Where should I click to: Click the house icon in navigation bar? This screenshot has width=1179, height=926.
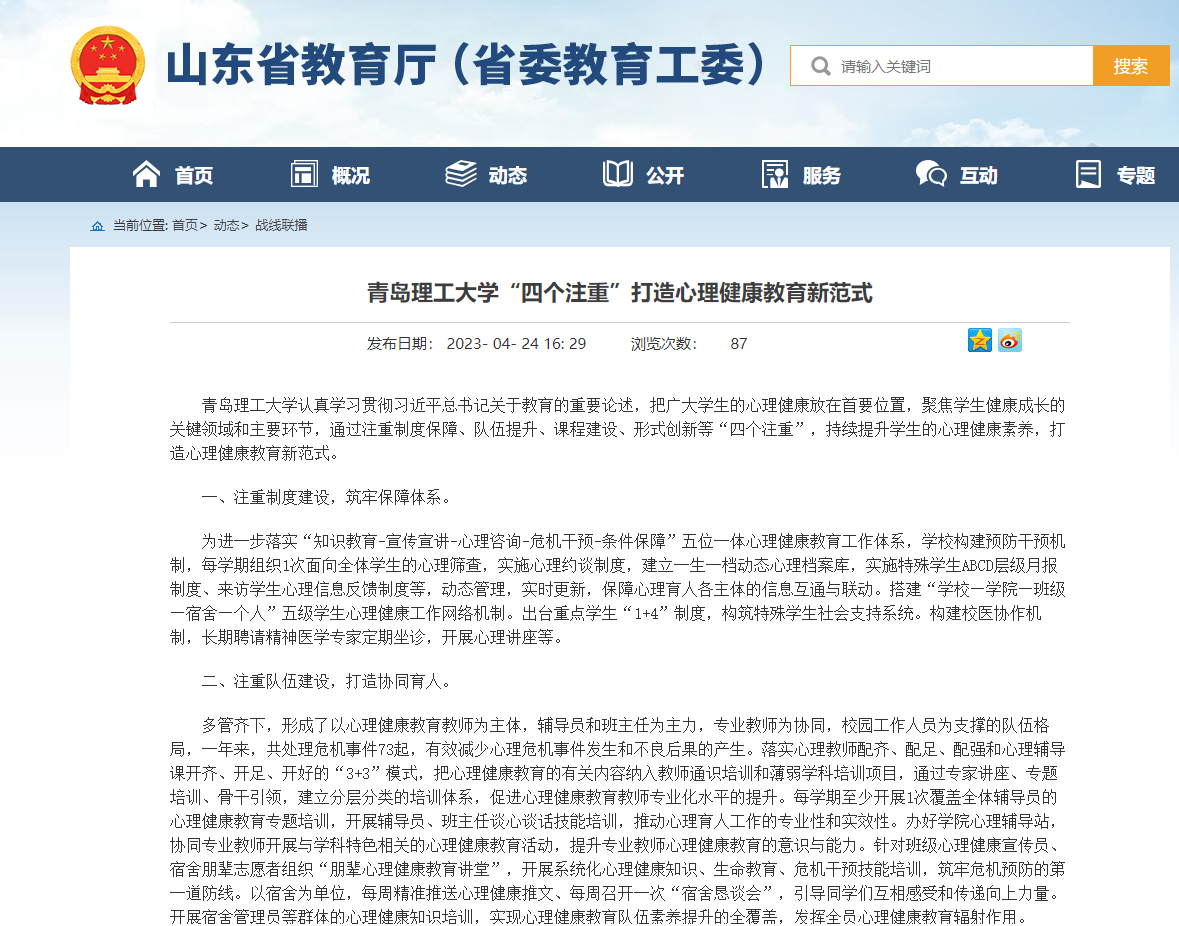coord(146,174)
